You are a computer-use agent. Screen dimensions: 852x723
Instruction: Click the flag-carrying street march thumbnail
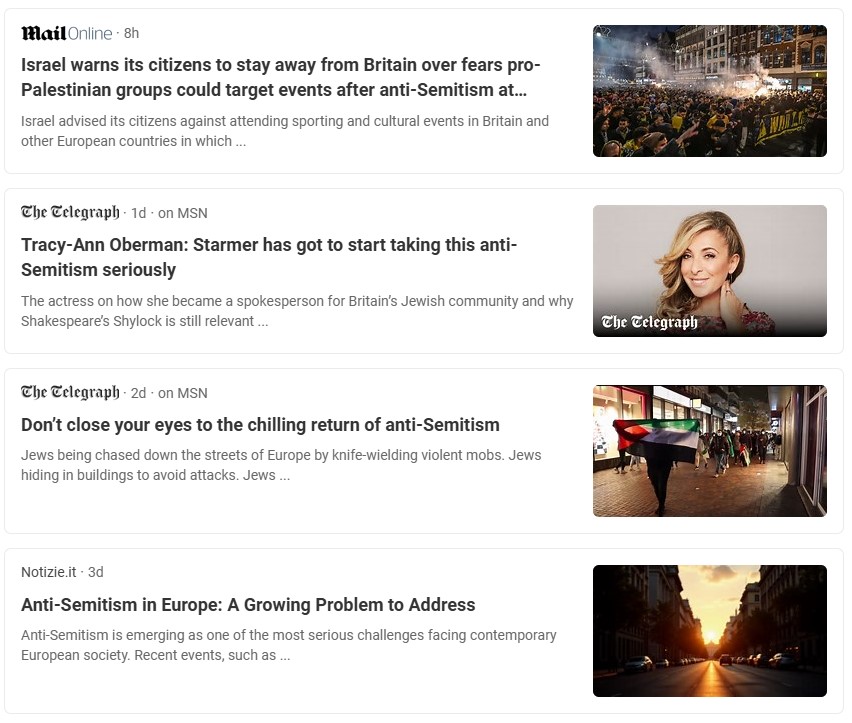click(709, 451)
